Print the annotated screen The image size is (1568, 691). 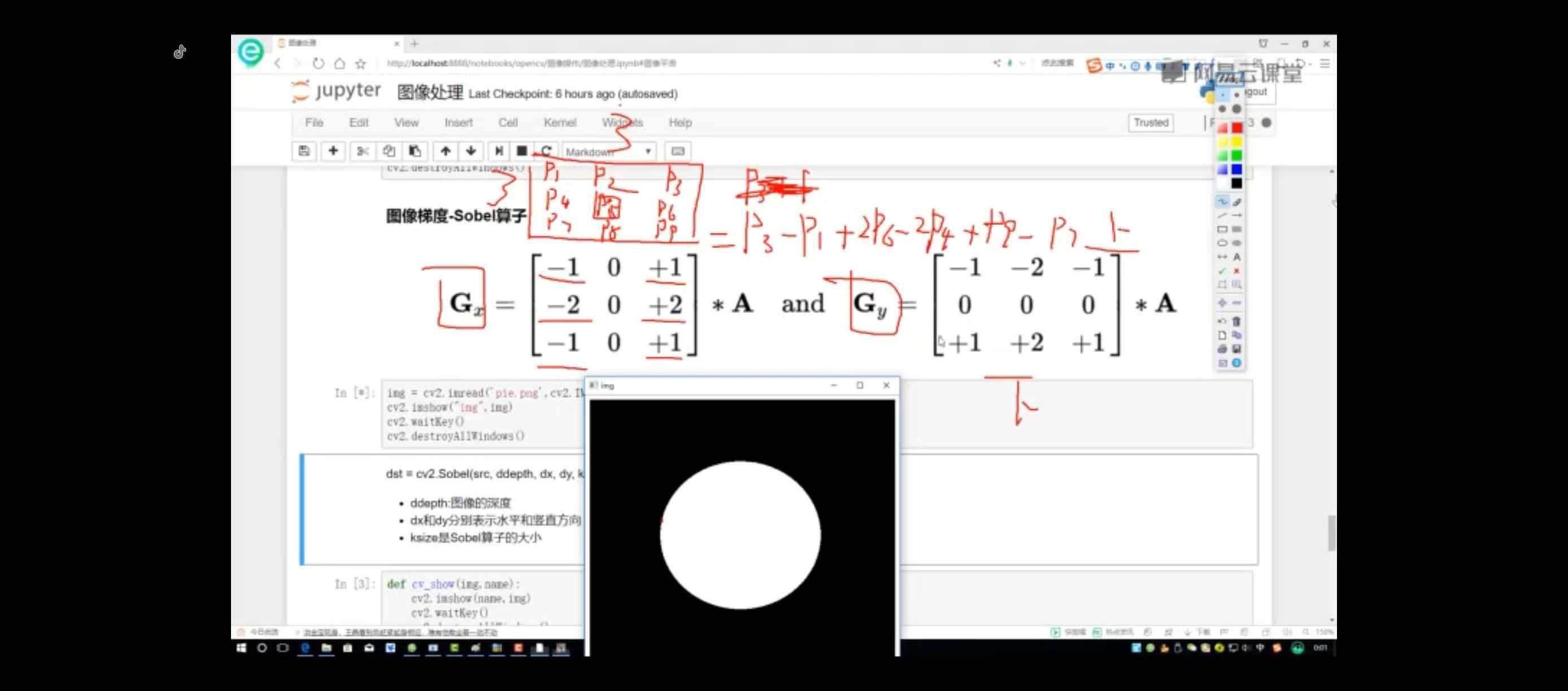point(1222,349)
